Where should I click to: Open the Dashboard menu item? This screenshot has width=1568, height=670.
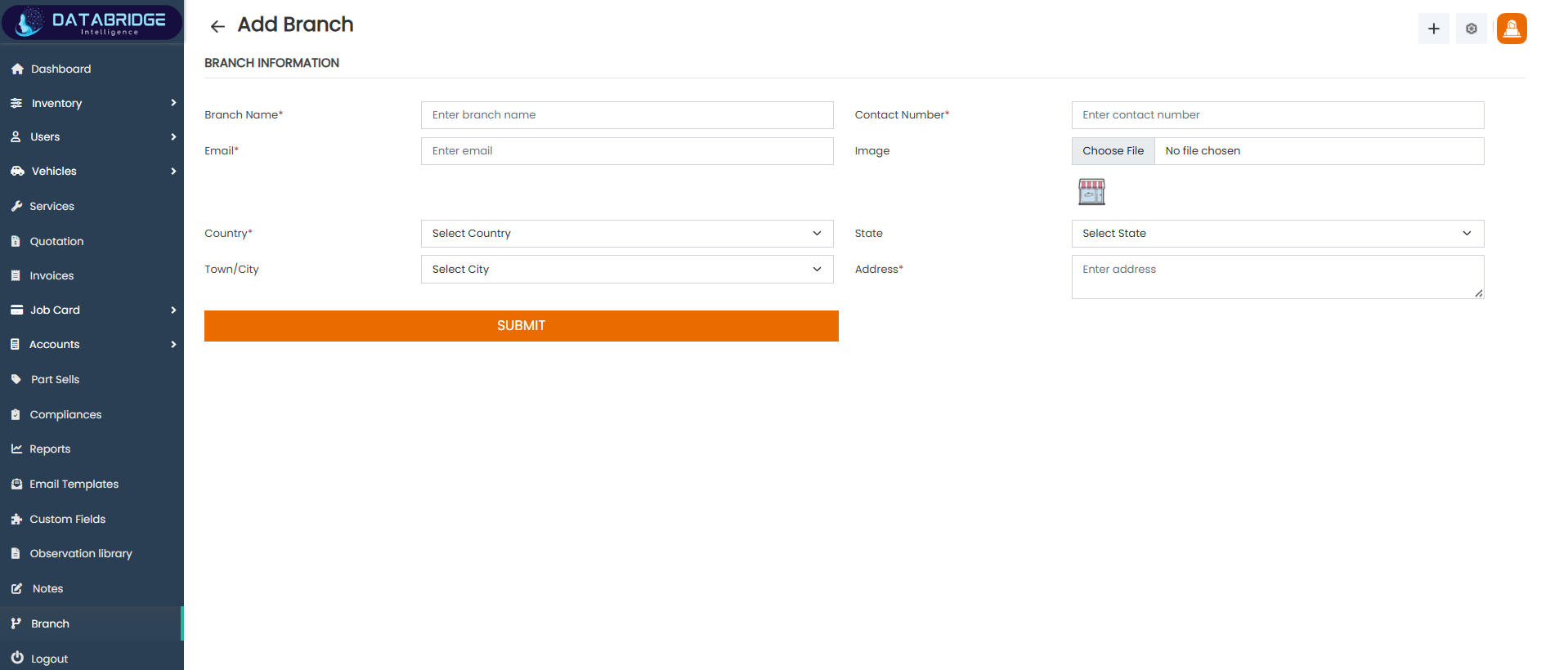point(92,69)
